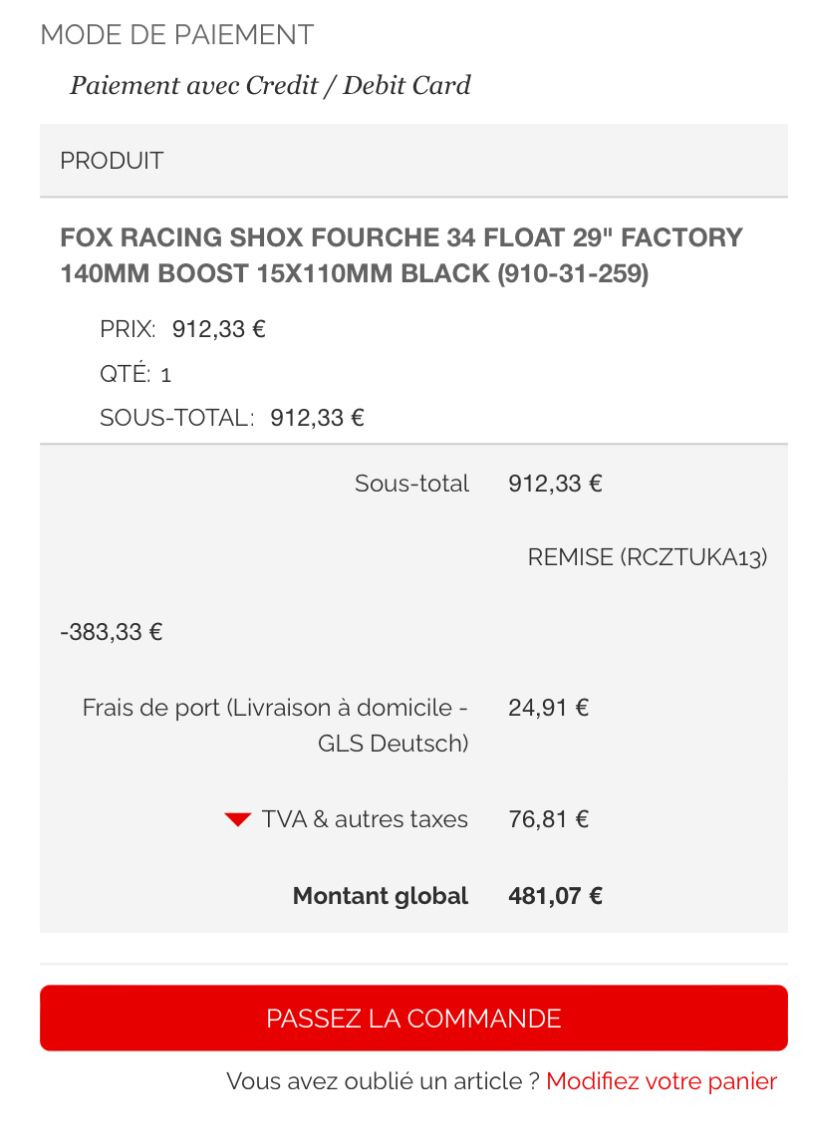Select the Fox Racing Shox product title
The height and width of the screenshot is (1132, 828).
click(401, 256)
